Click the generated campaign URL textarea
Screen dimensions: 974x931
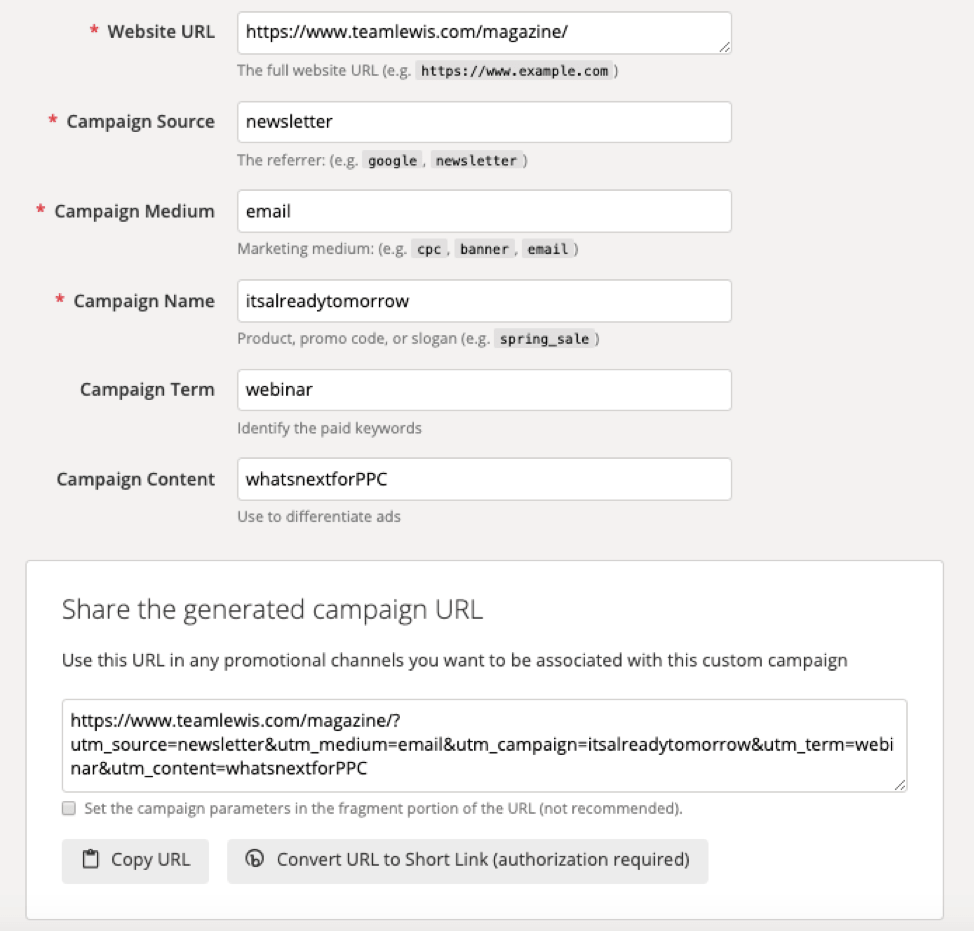[x=484, y=746]
